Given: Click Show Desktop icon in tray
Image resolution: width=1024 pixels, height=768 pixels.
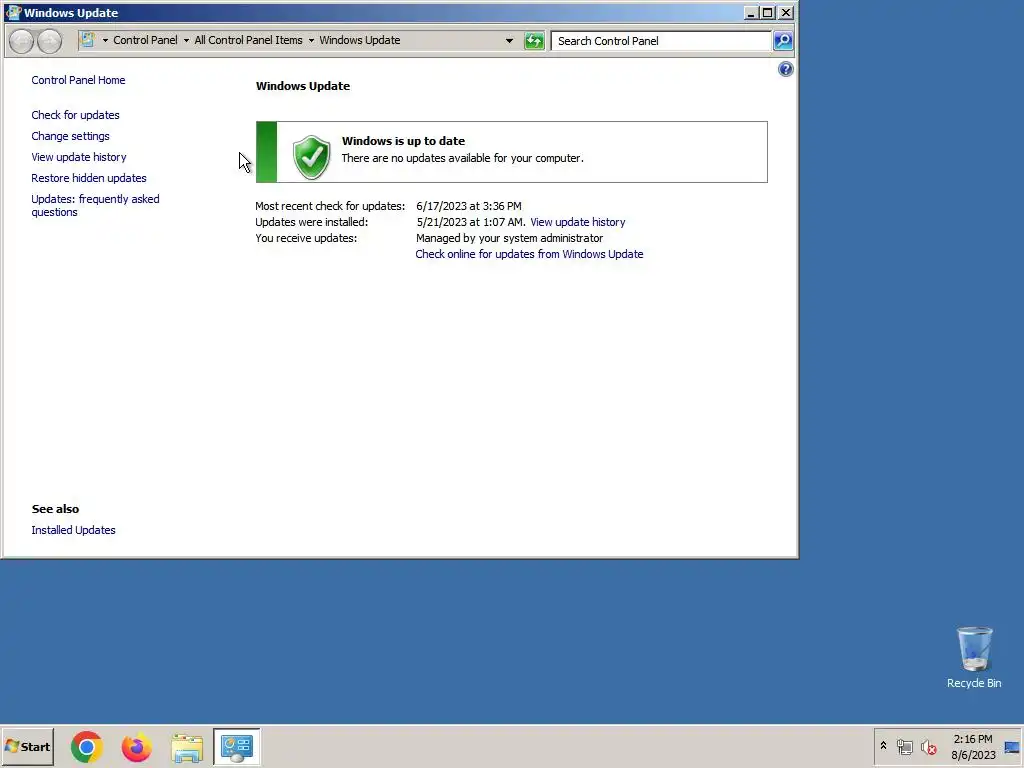Looking at the screenshot, I should (x=1012, y=747).
